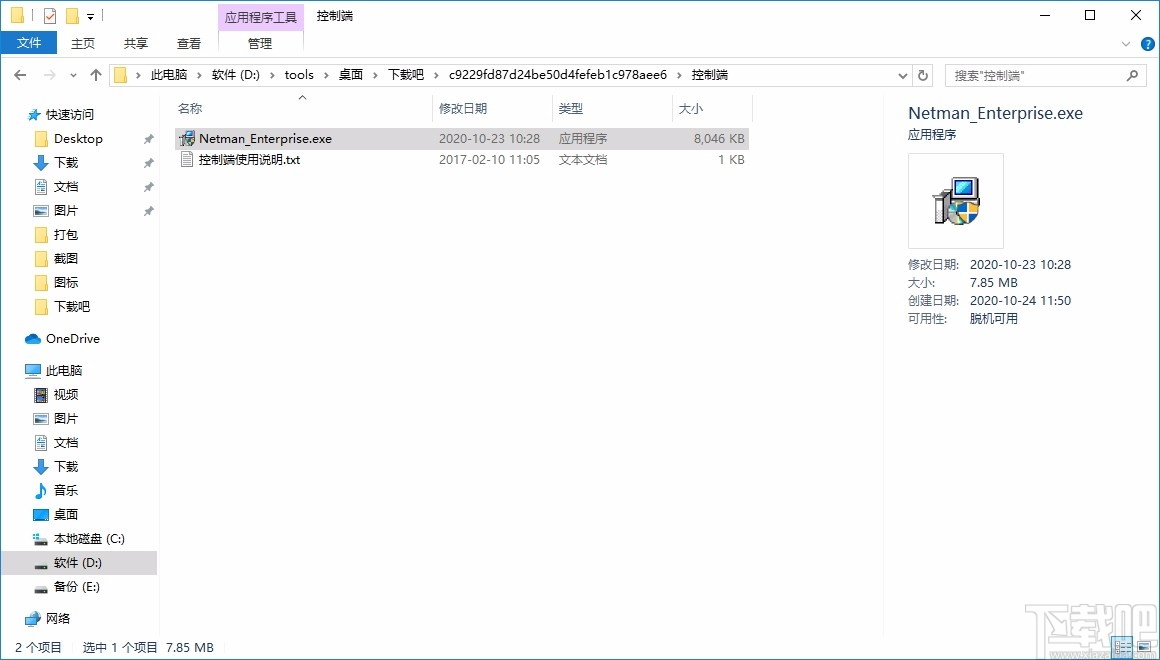Switch to the 查看 ribbon tab
The width and height of the screenshot is (1160, 660).
pyautogui.click(x=188, y=43)
